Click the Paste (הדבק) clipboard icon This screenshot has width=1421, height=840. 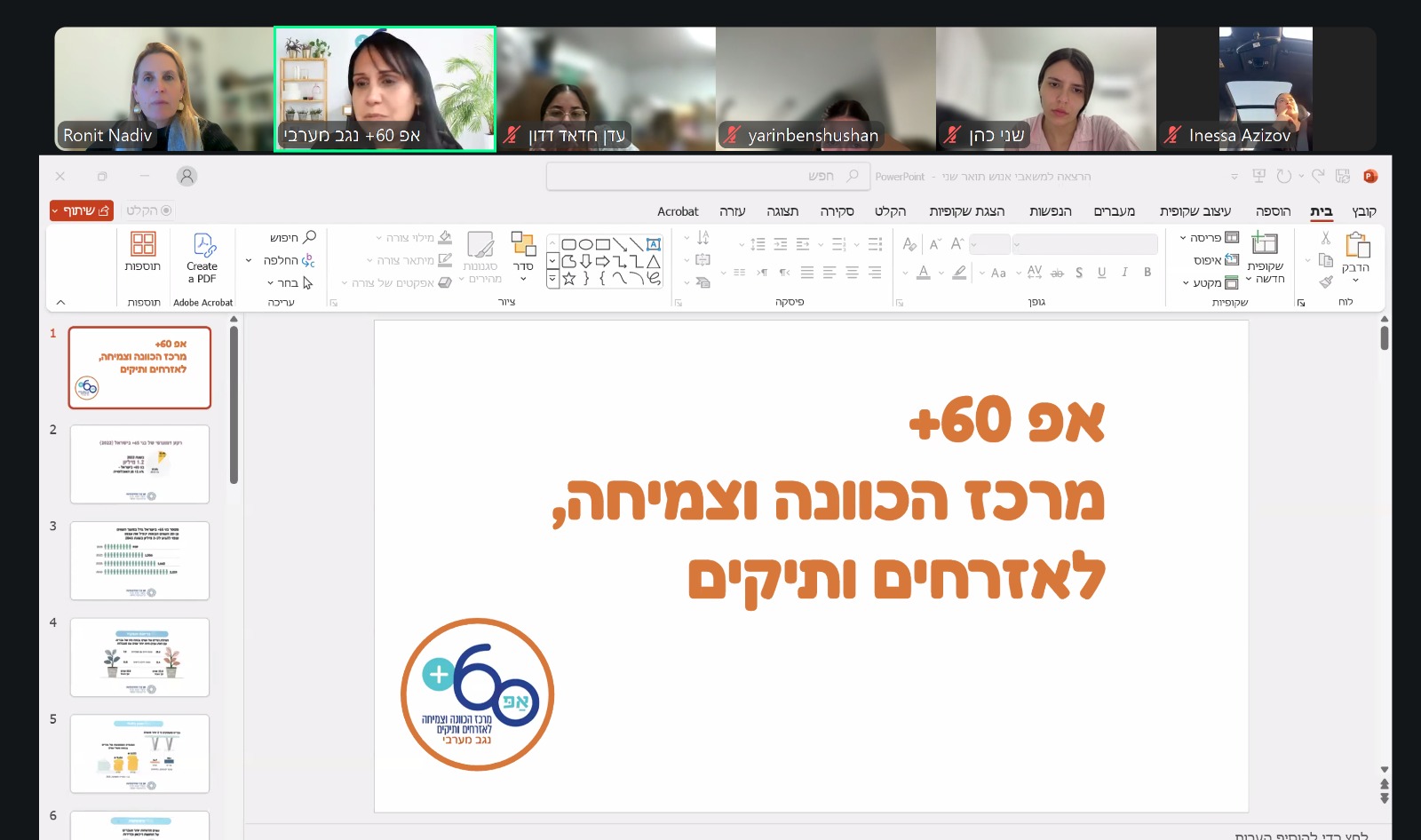(x=1357, y=244)
